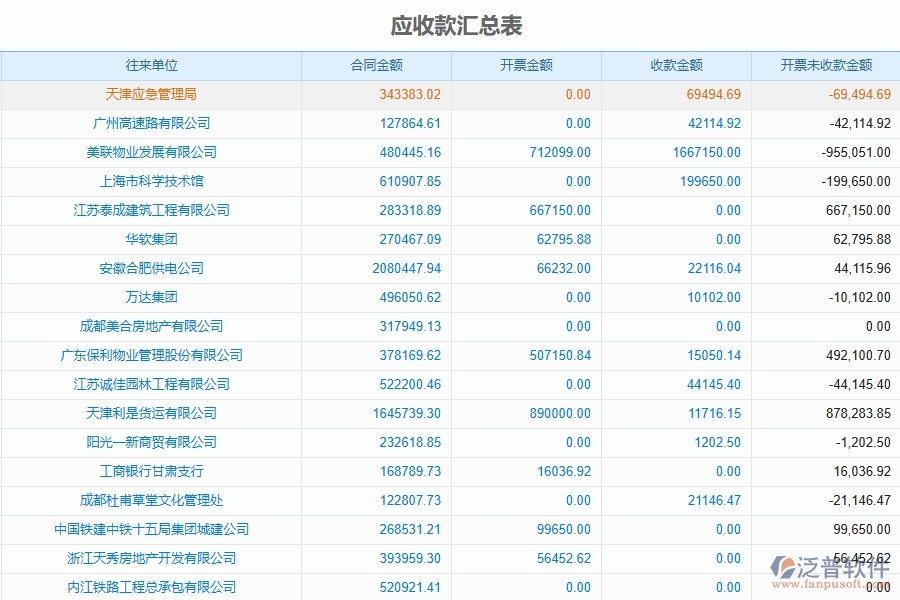Open details for 江苏泰成建筑工程有限公司
900x600 pixels.
[151, 210]
